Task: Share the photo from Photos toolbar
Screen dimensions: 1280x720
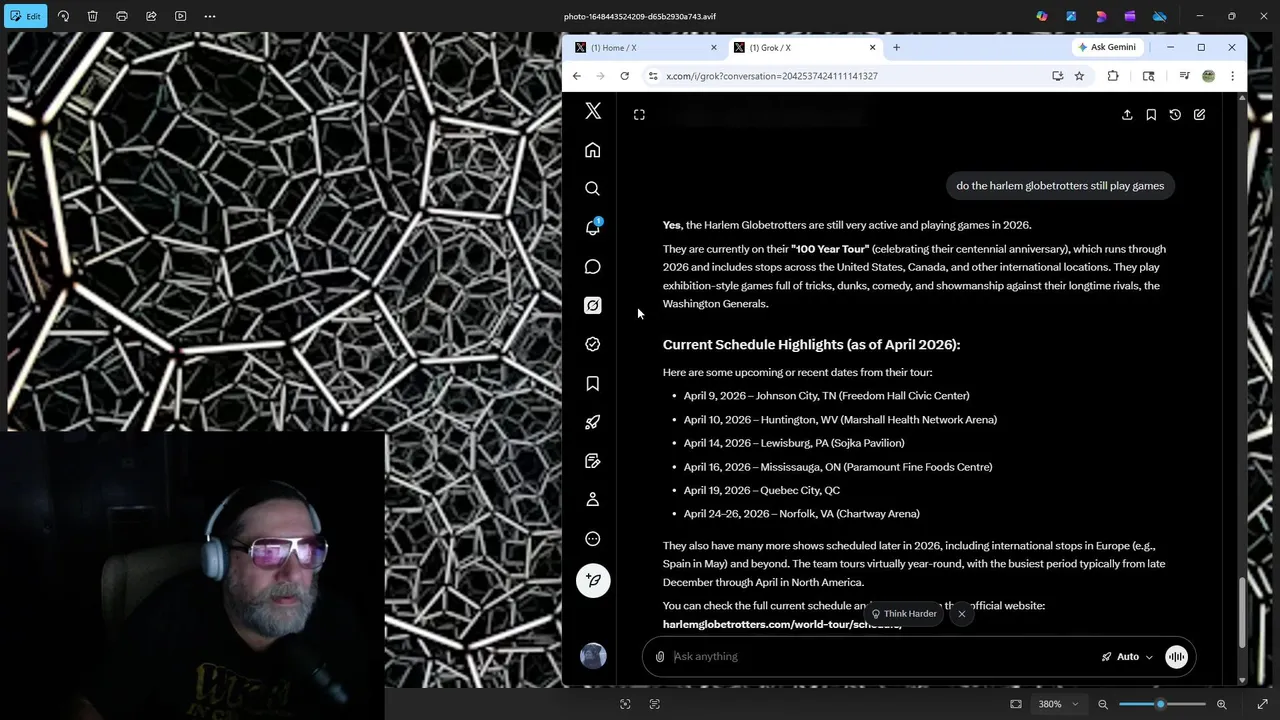Action: coord(151,16)
